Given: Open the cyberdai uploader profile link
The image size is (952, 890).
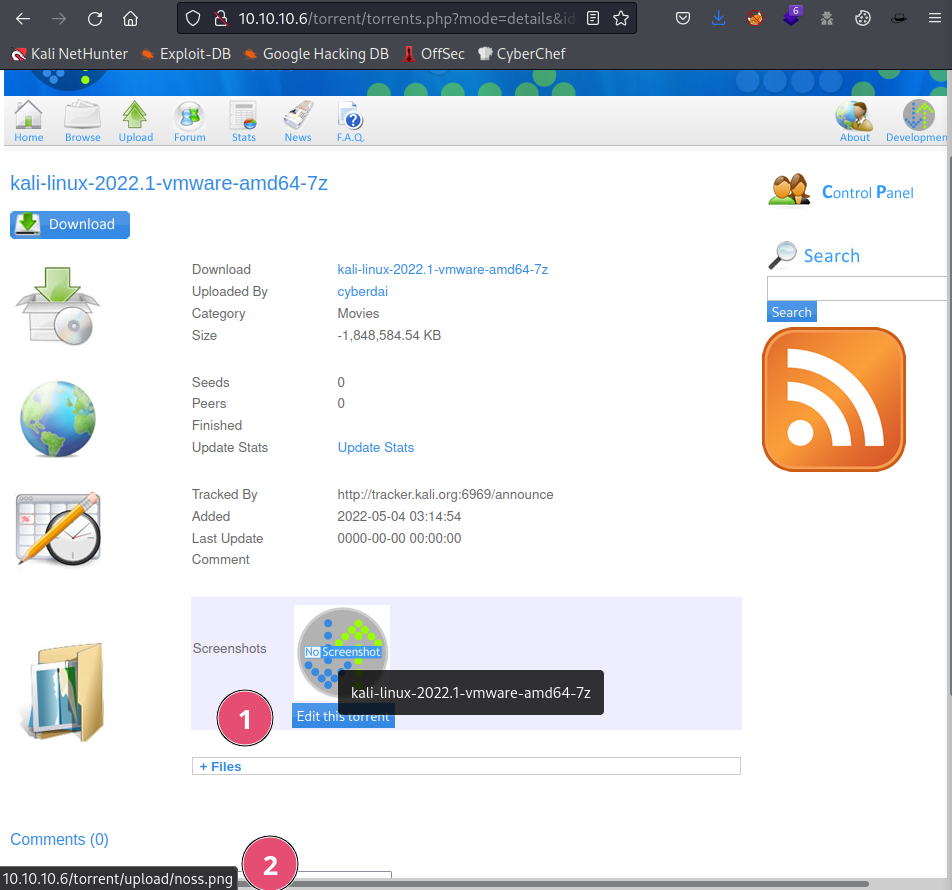Looking at the screenshot, I should (x=362, y=291).
